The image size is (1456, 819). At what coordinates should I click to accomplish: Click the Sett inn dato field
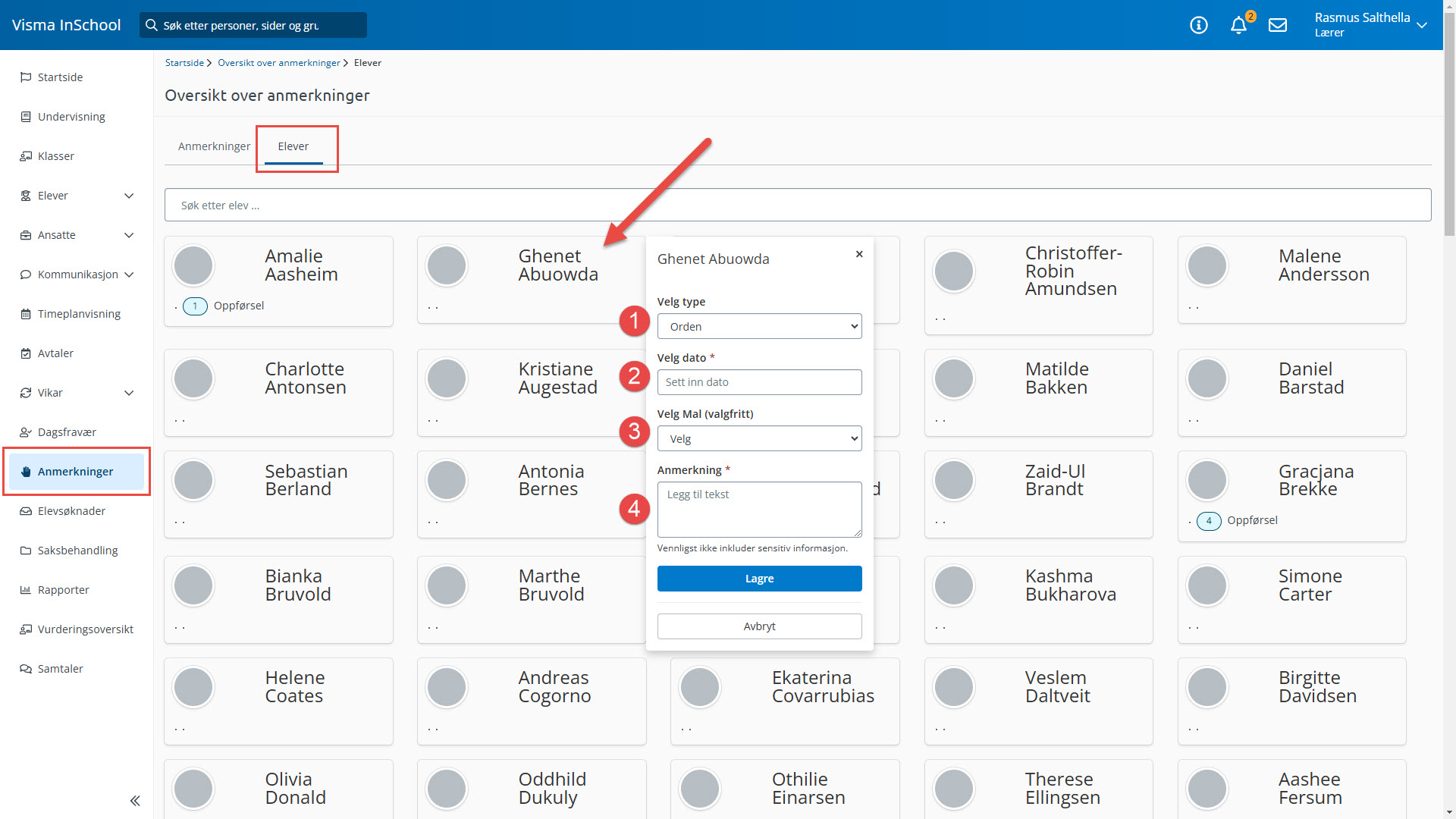coord(759,382)
